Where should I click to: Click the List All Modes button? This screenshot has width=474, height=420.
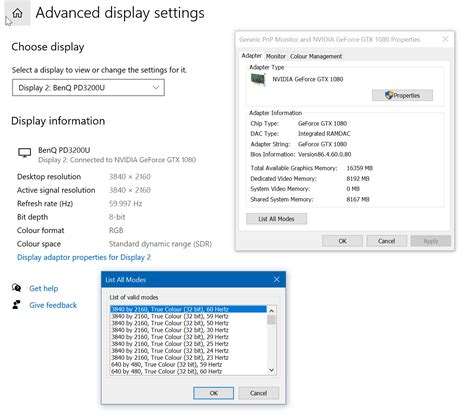point(276,219)
